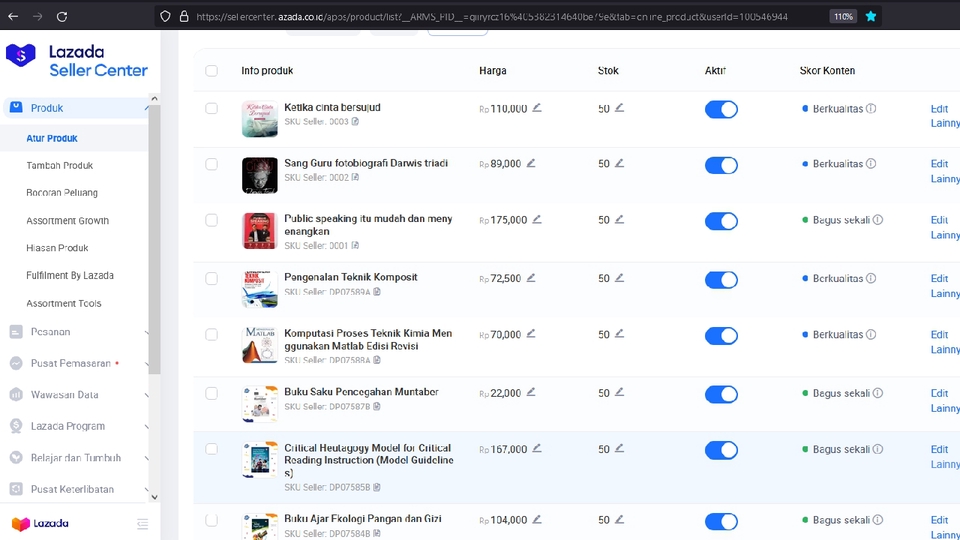Click Edit link for Buku Saku Muntaber
Screen dimensions: 960x540
pos(939,393)
